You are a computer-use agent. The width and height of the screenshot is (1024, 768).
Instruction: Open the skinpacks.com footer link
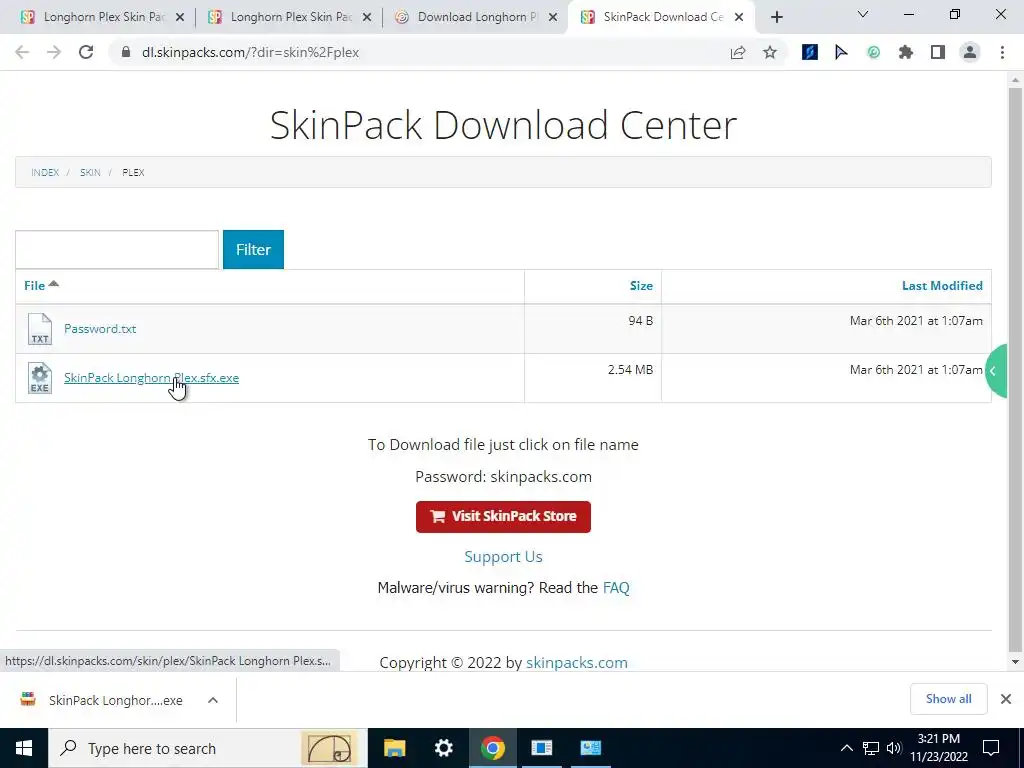pyautogui.click(x=577, y=662)
